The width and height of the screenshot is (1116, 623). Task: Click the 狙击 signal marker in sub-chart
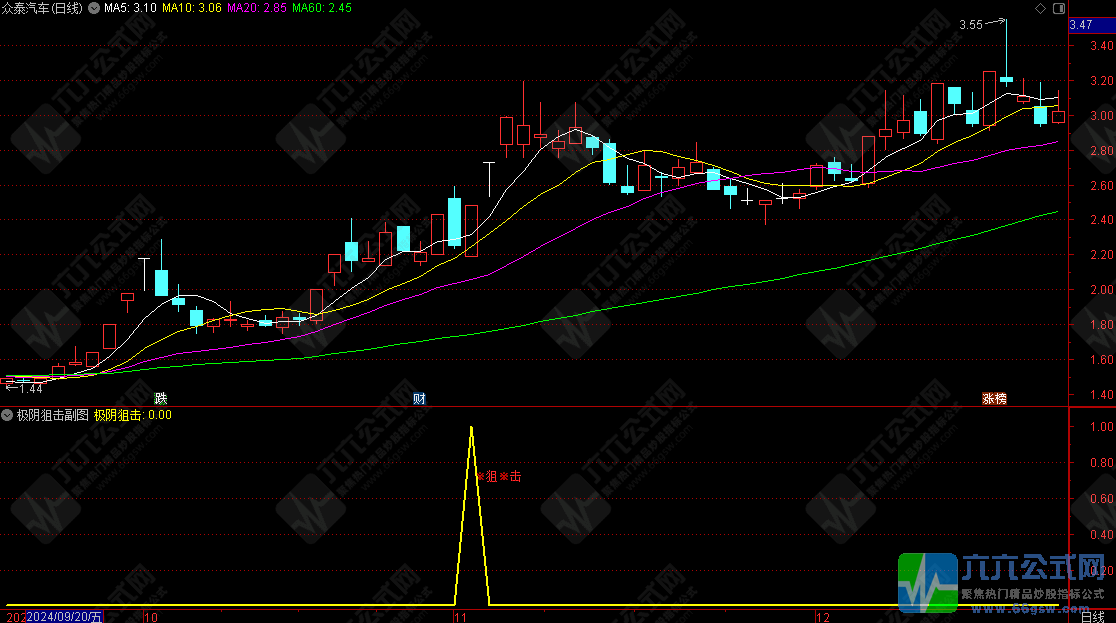tap(500, 477)
